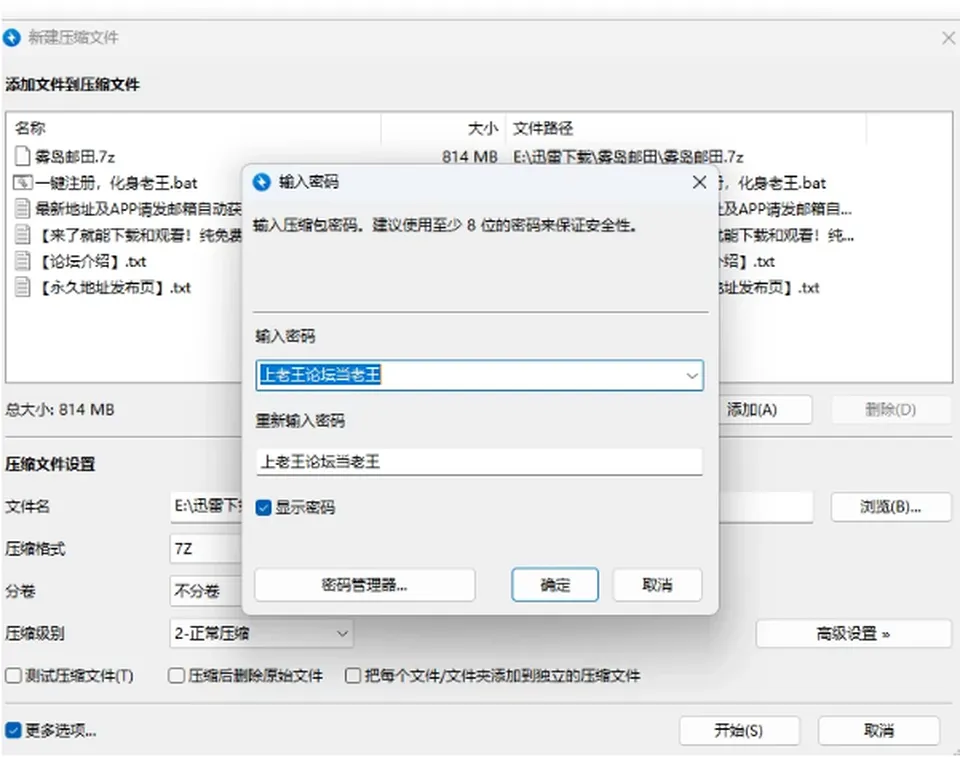This screenshot has width=960, height=757.
Task: Tick 把每个文件/文件夹添加到独立的压缩文件 checkbox
Action: (x=353, y=676)
